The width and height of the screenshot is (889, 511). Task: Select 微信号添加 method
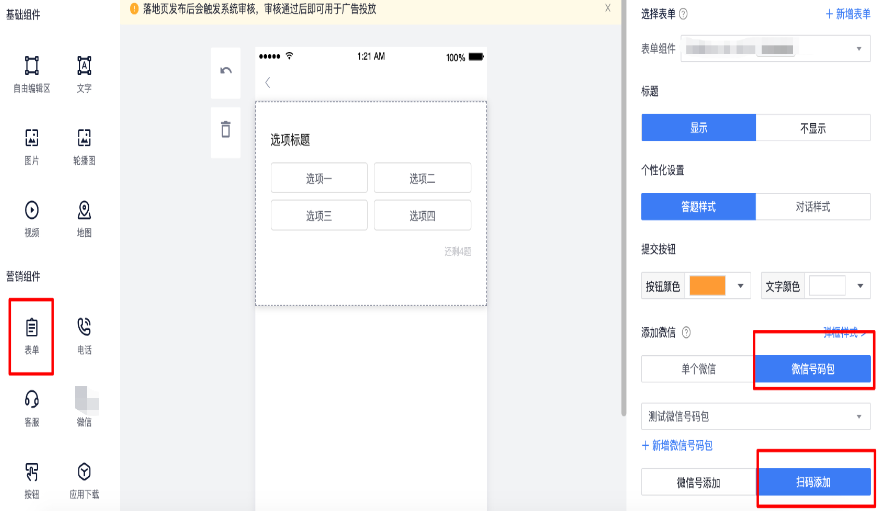(x=698, y=482)
